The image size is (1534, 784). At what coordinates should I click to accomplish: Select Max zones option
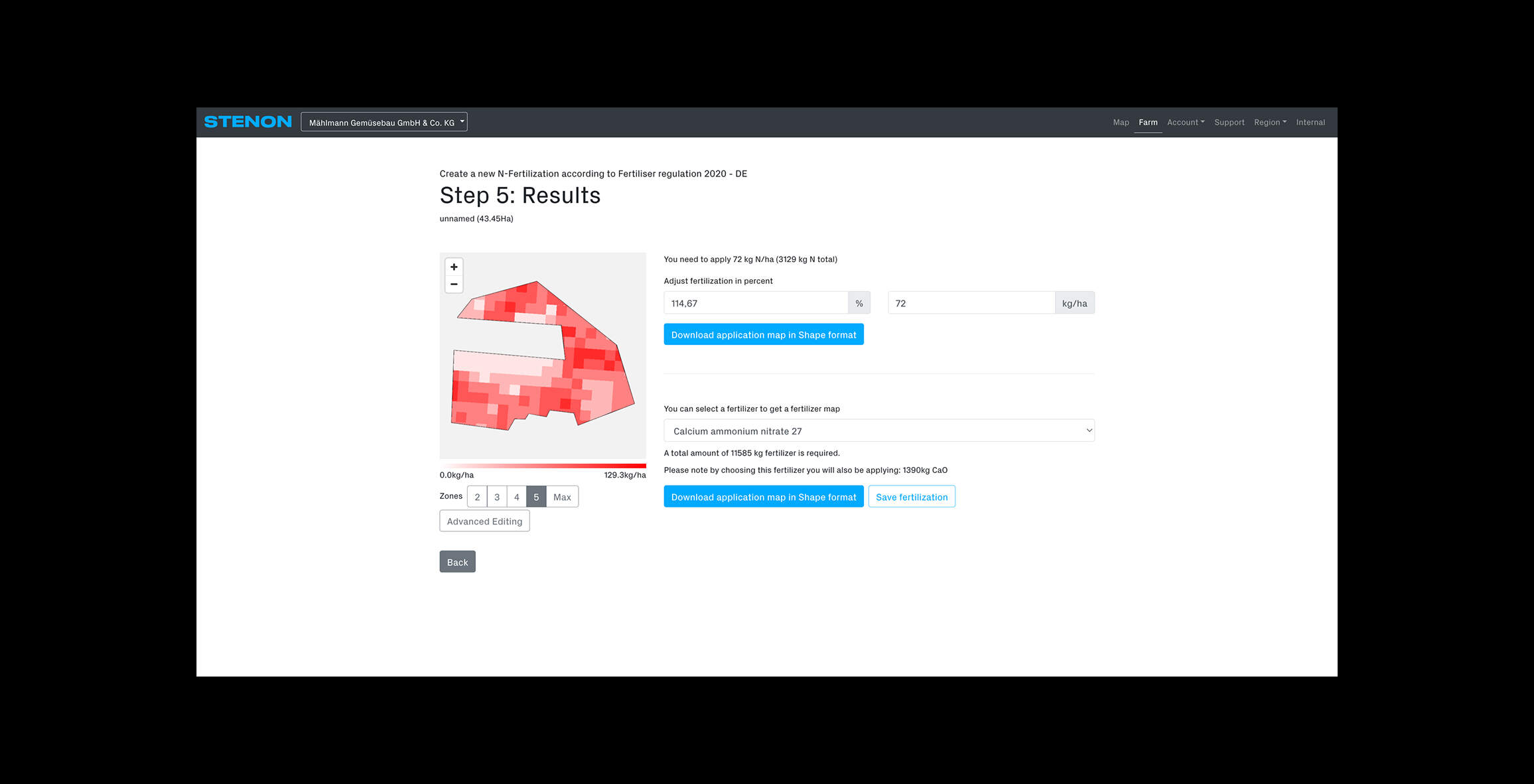click(562, 497)
